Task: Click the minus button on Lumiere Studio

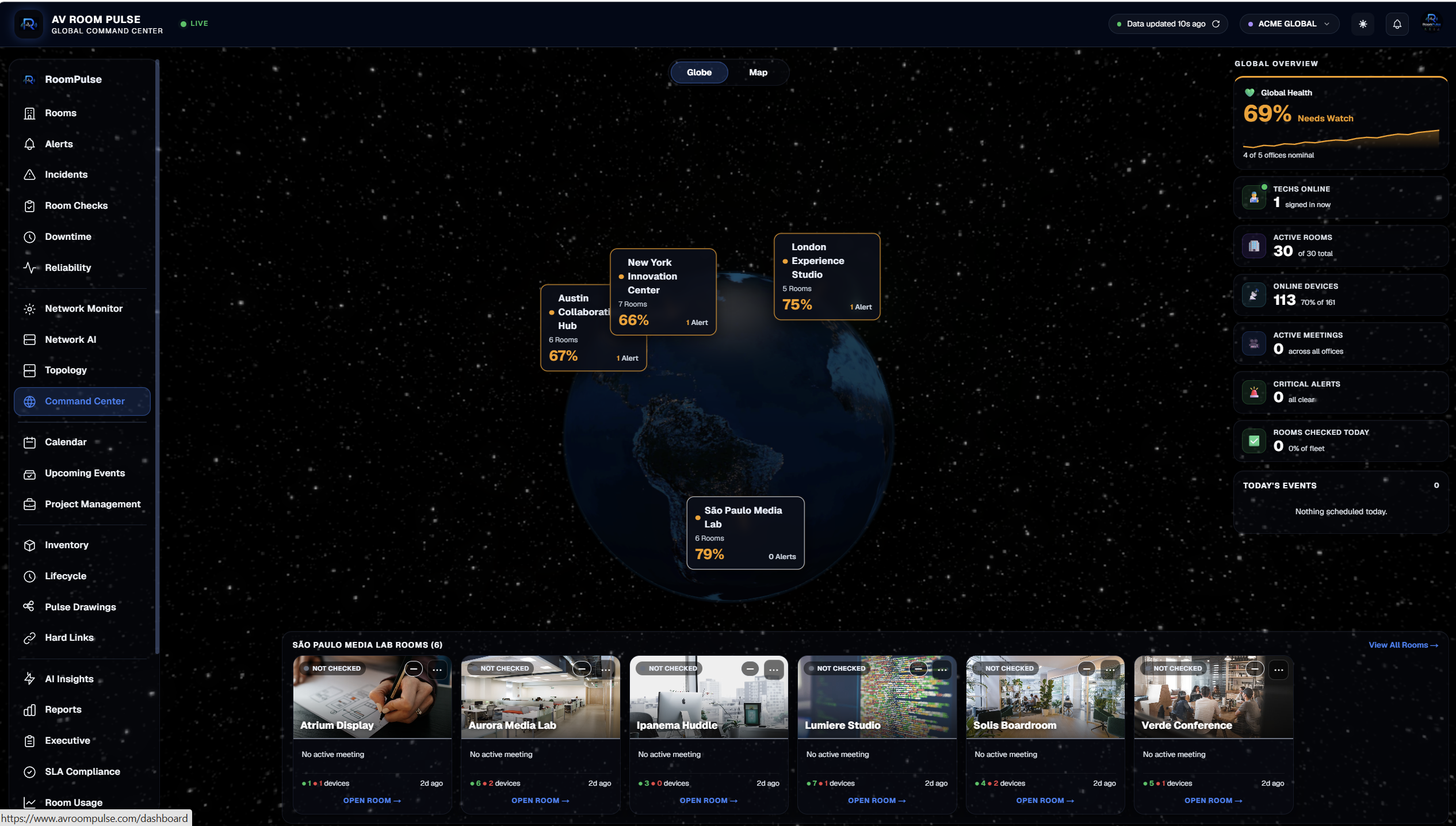Action: pos(918,669)
